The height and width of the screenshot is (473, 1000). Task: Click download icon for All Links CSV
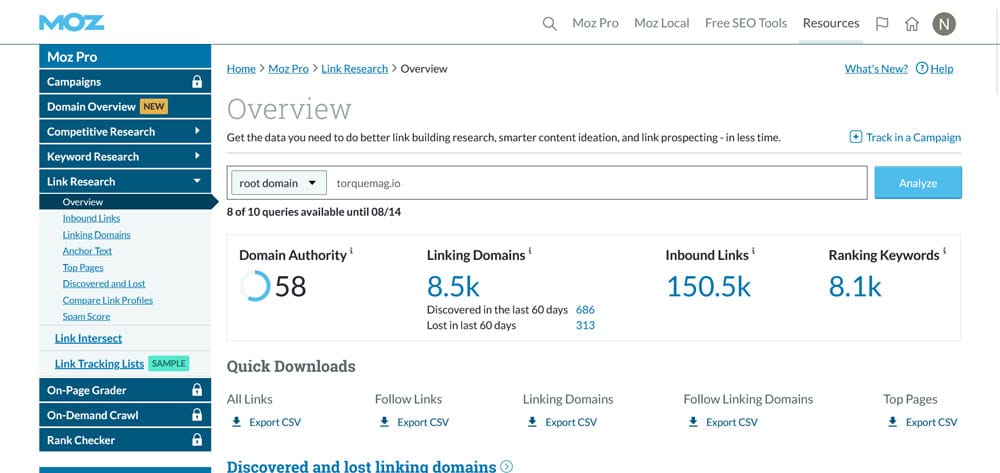236,422
